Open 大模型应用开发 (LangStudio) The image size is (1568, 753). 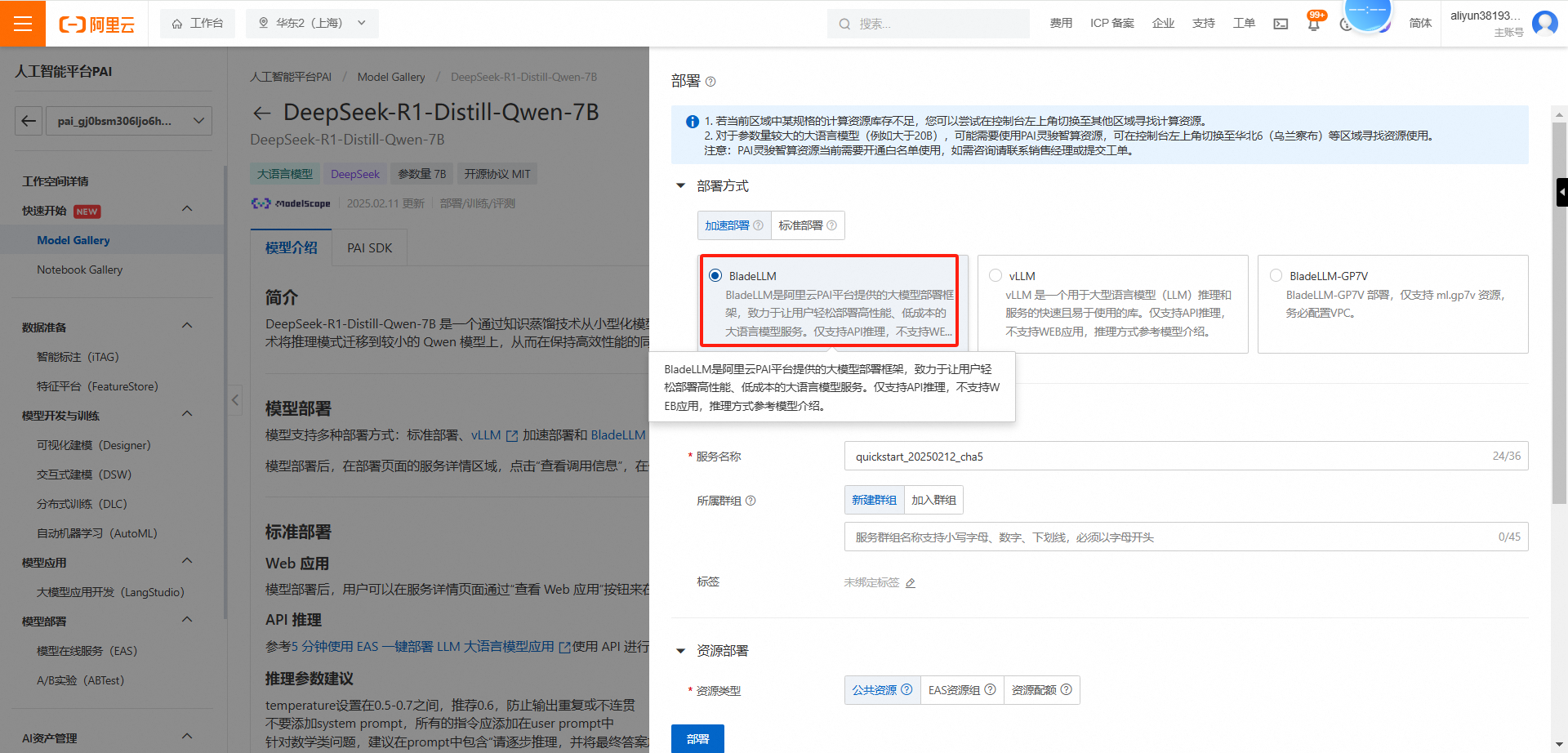tap(110, 592)
